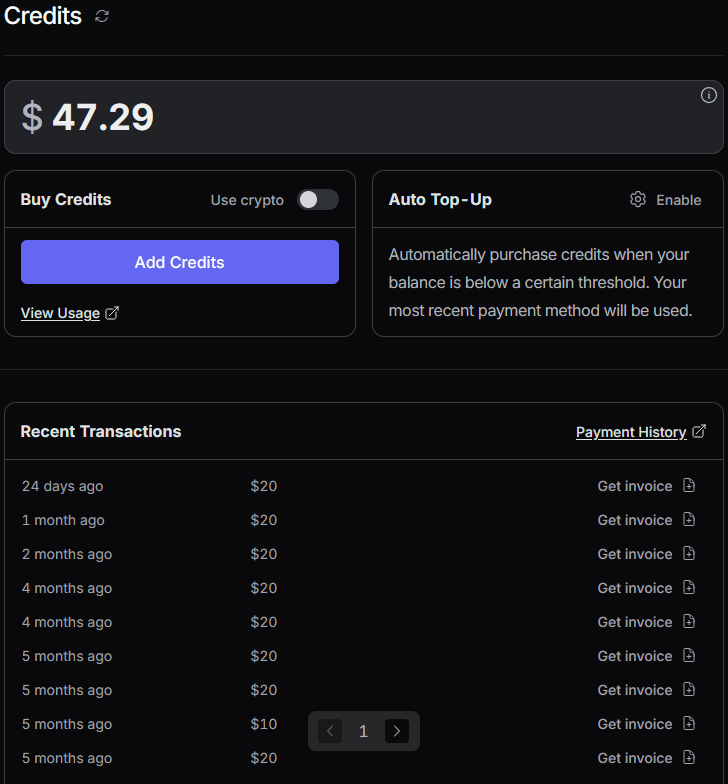Click invoice file icon for 24 days ago

pyautogui.click(x=689, y=486)
